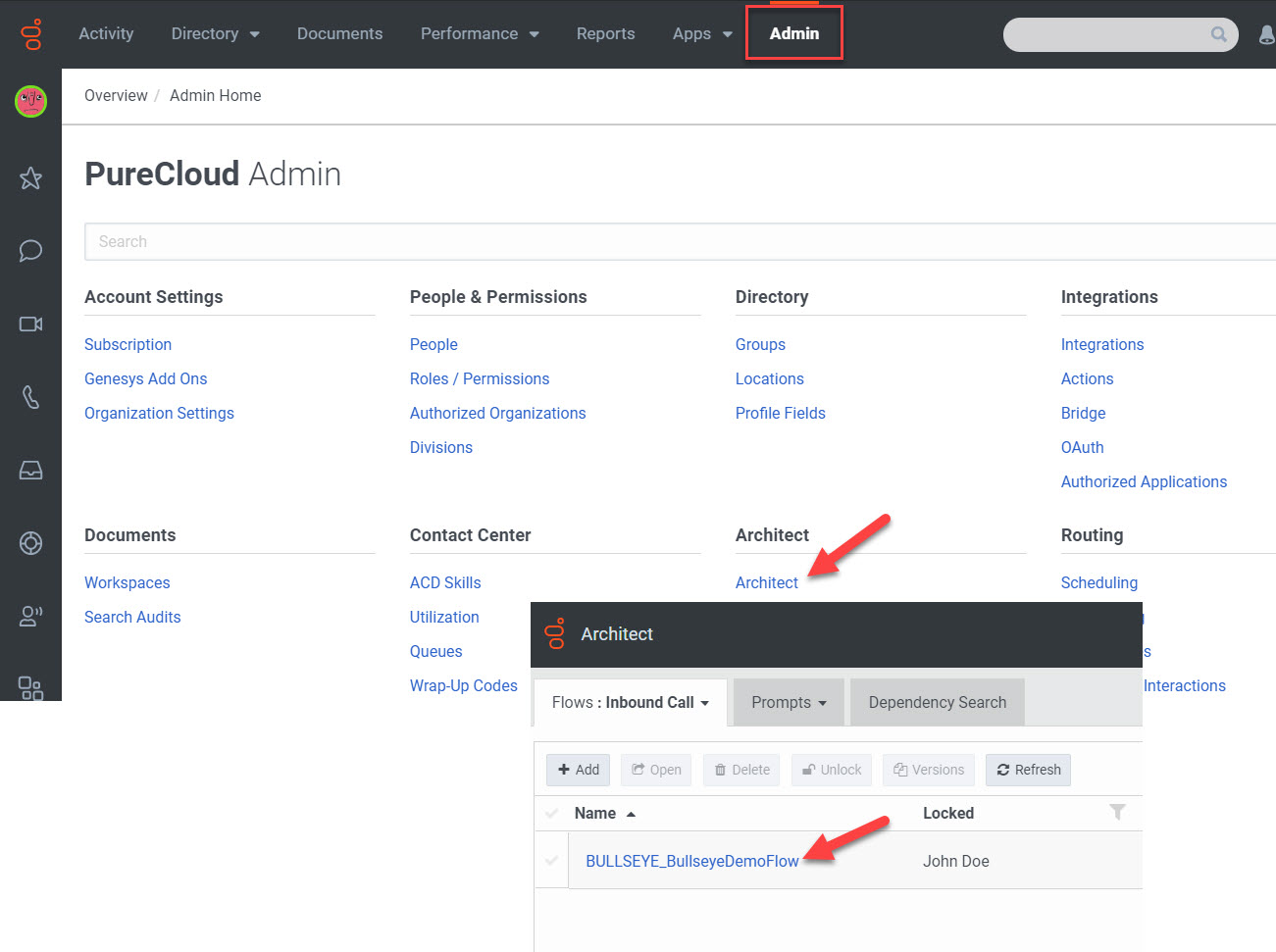Open Authorized Organizations link
1276x952 pixels.
coord(497,413)
